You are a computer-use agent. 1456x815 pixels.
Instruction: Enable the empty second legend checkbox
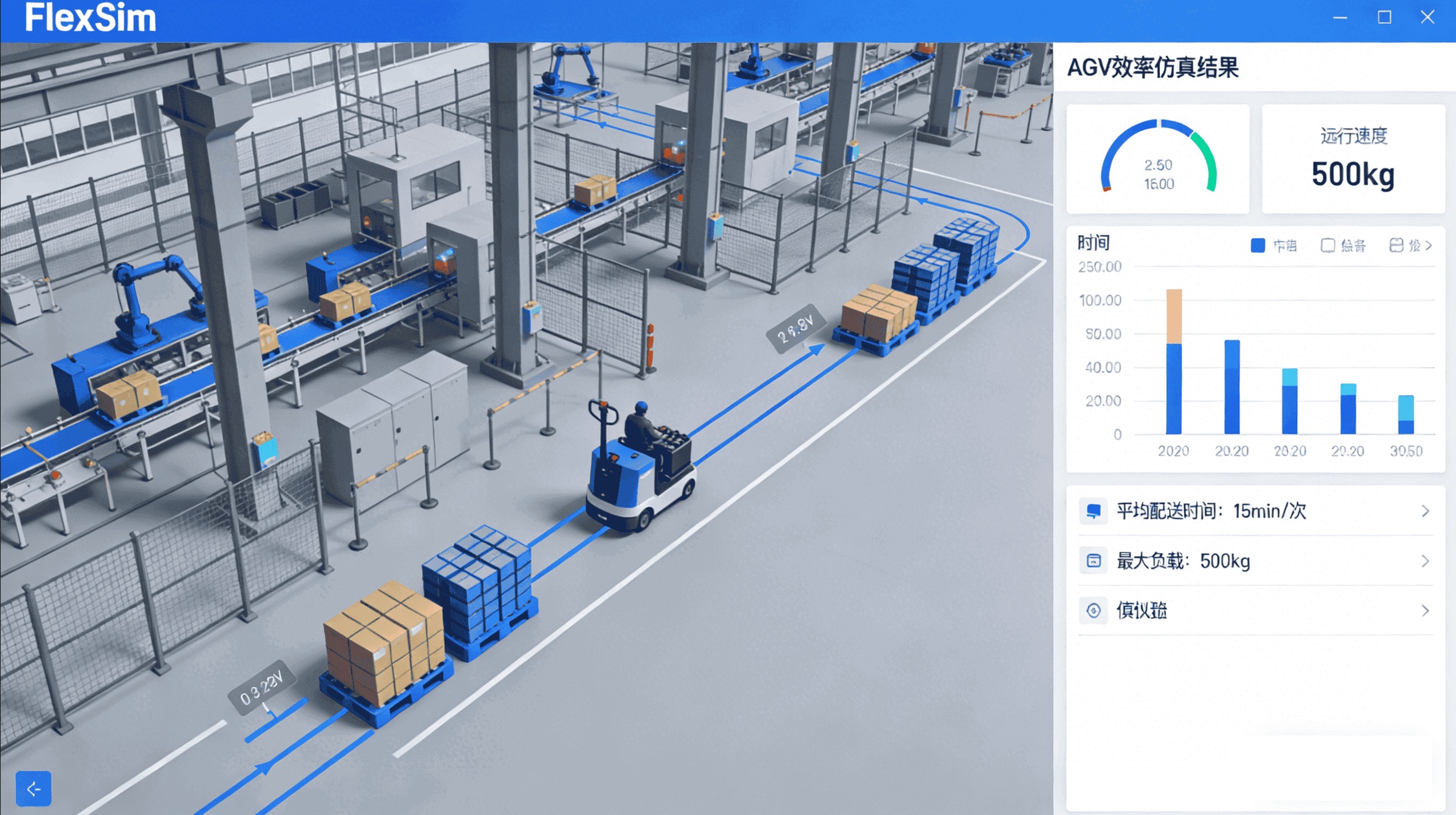1328,246
